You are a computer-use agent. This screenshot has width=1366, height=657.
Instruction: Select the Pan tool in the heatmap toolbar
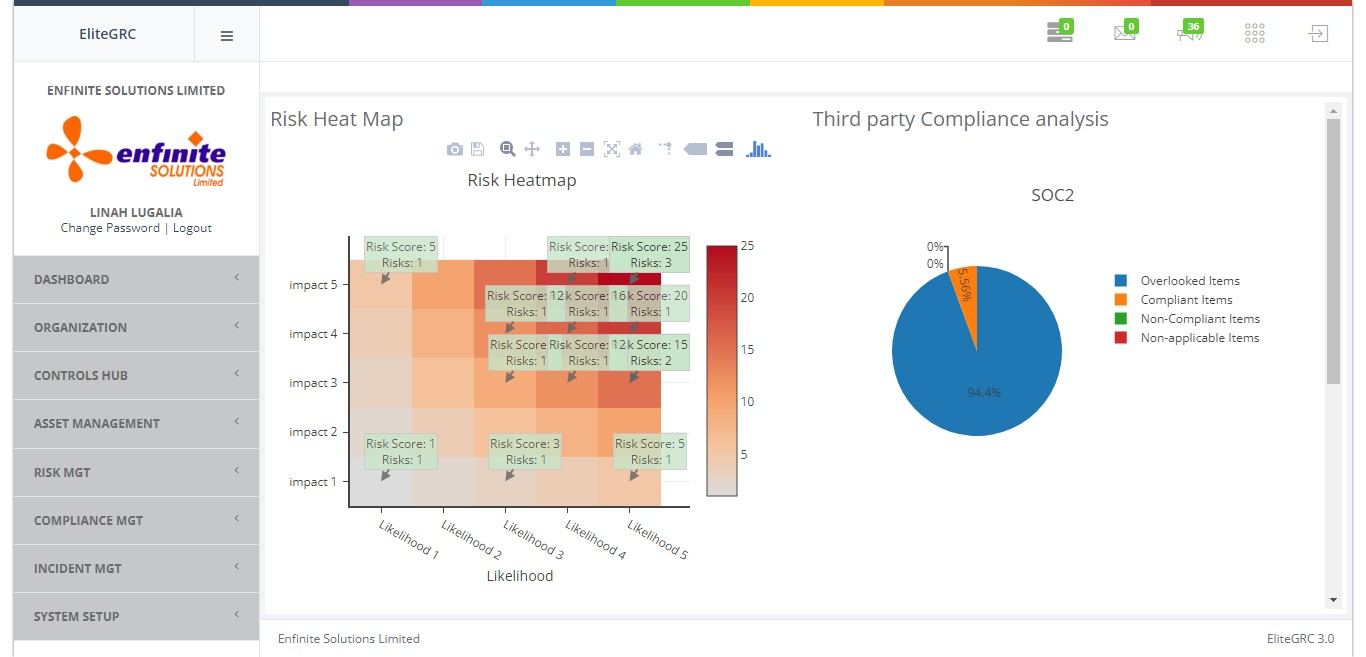coord(532,149)
